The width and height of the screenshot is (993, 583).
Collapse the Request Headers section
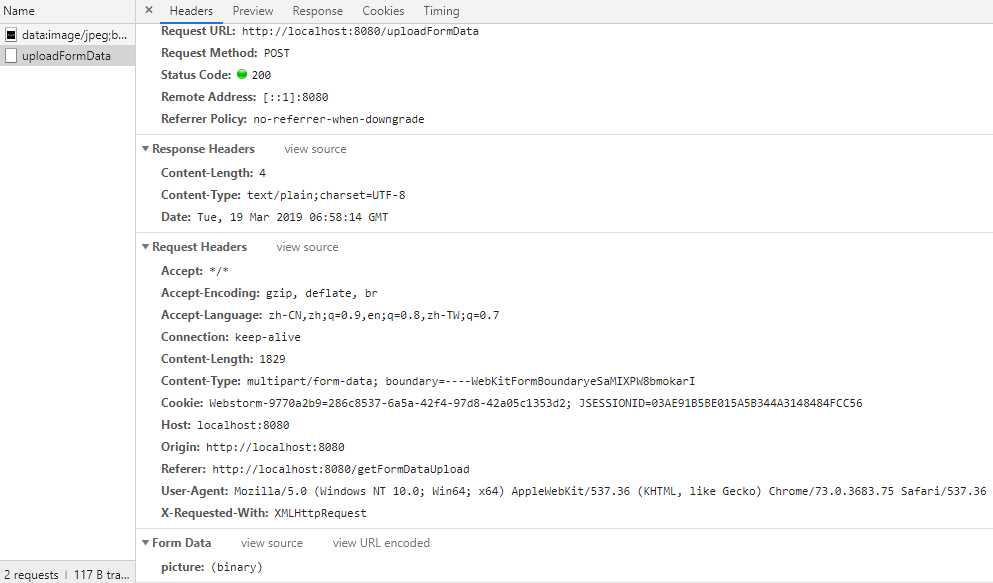[x=146, y=247]
